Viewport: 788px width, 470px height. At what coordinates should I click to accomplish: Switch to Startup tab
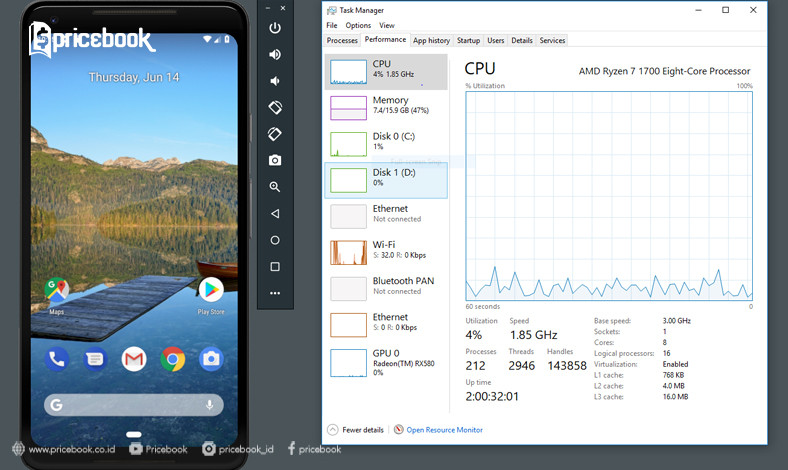coord(468,40)
